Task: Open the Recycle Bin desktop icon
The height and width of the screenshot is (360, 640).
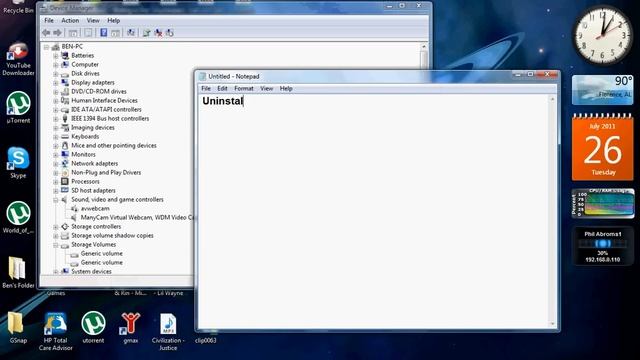Action: pyautogui.click(x=18, y=7)
